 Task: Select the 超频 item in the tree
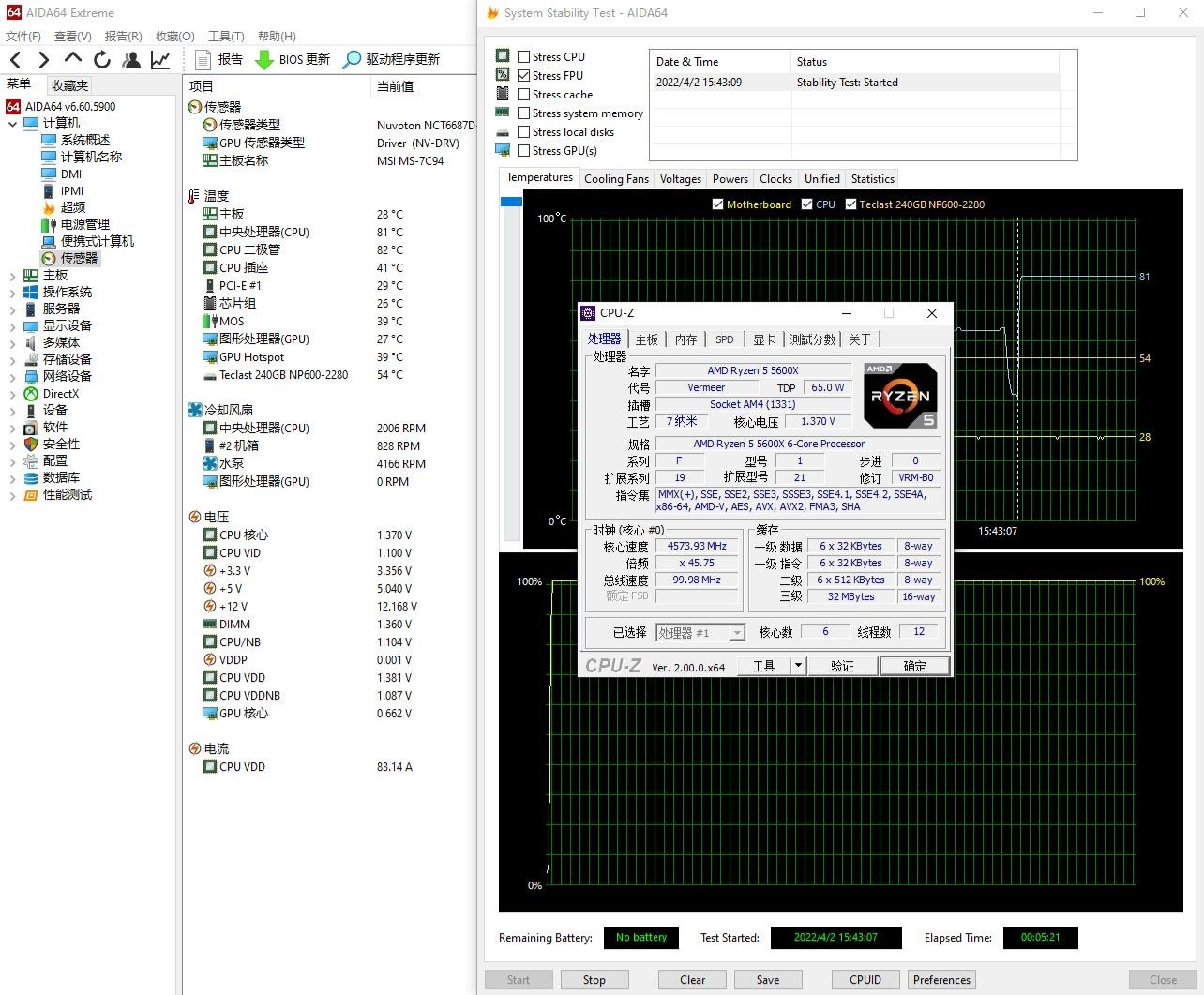click(73, 207)
